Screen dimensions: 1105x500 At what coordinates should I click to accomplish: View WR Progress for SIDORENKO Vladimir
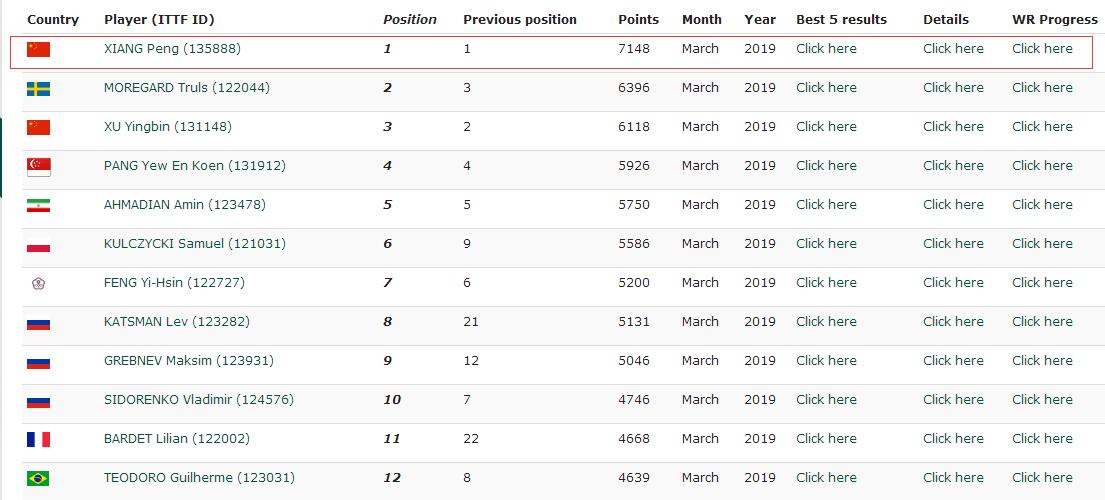[x=1042, y=400]
